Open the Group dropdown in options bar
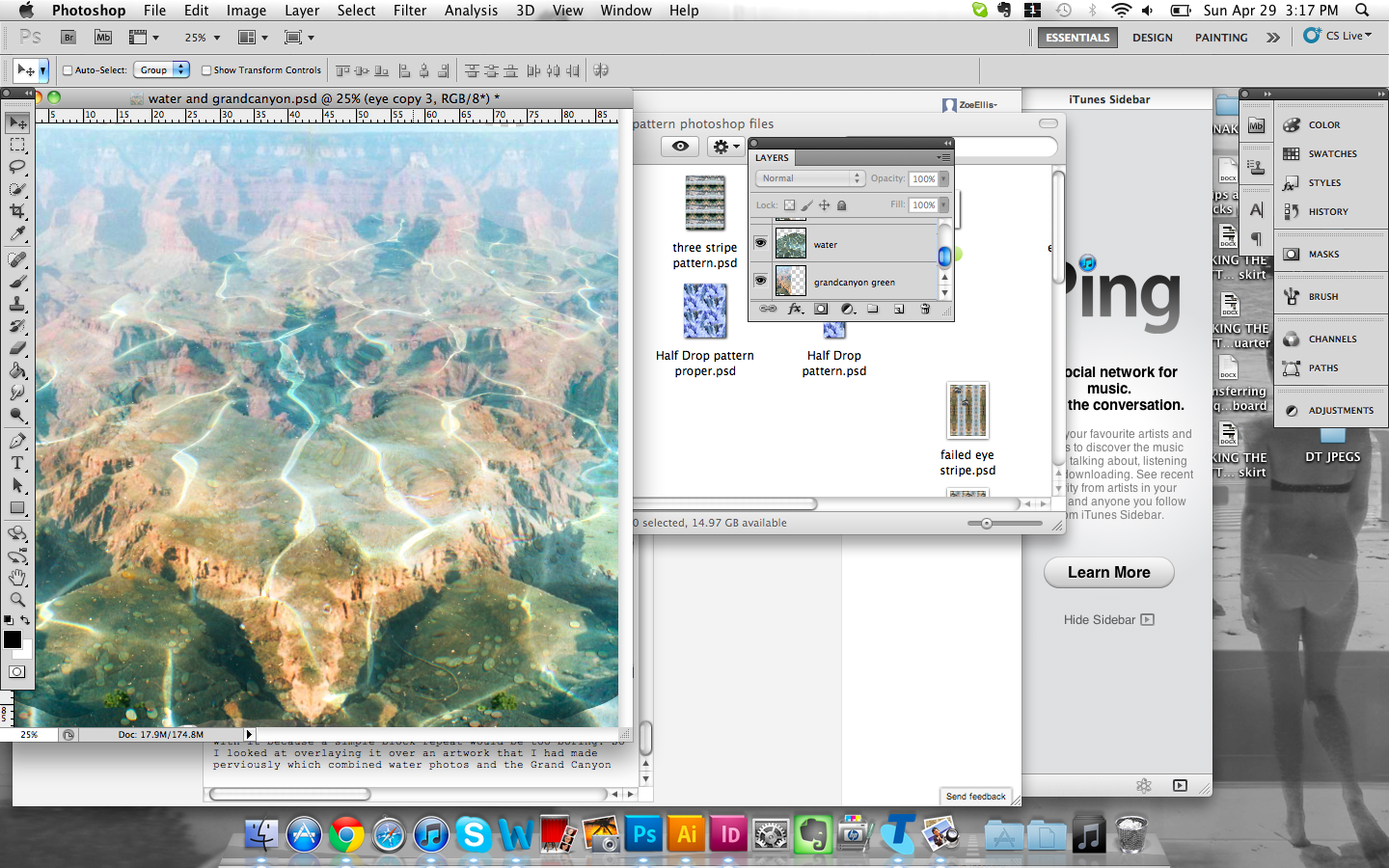1389x868 pixels. point(161,69)
